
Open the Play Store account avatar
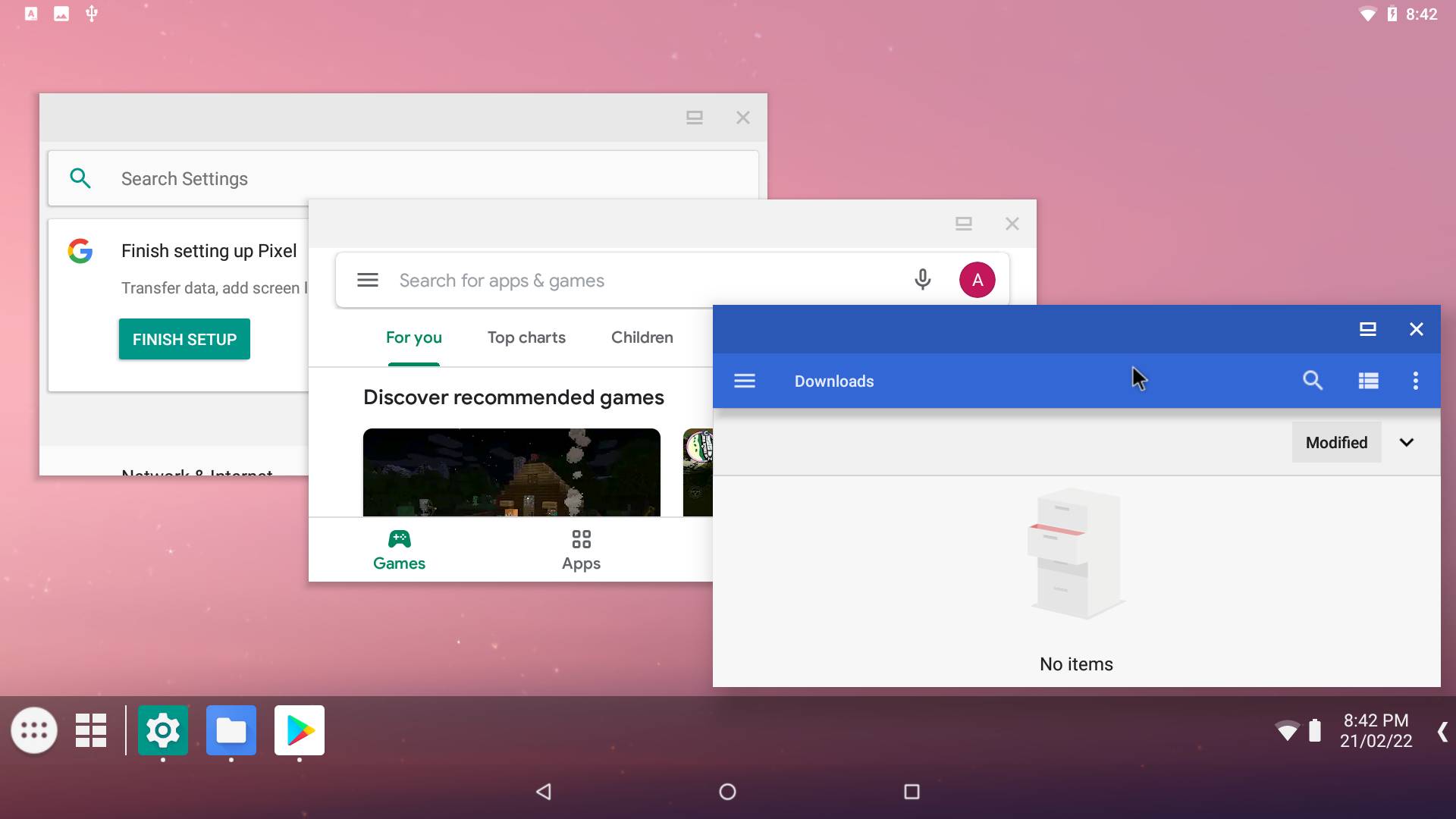pos(977,279)
